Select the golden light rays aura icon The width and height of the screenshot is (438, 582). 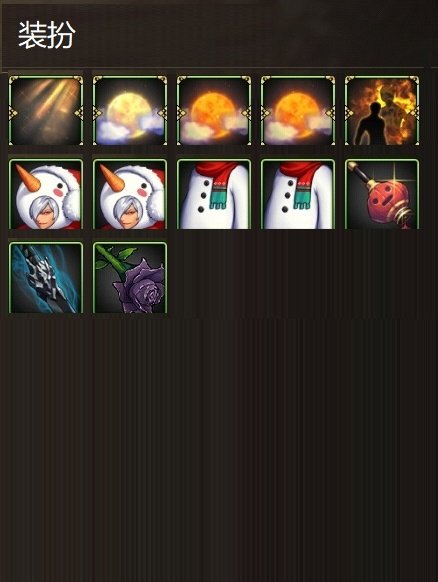coord(46,111)
